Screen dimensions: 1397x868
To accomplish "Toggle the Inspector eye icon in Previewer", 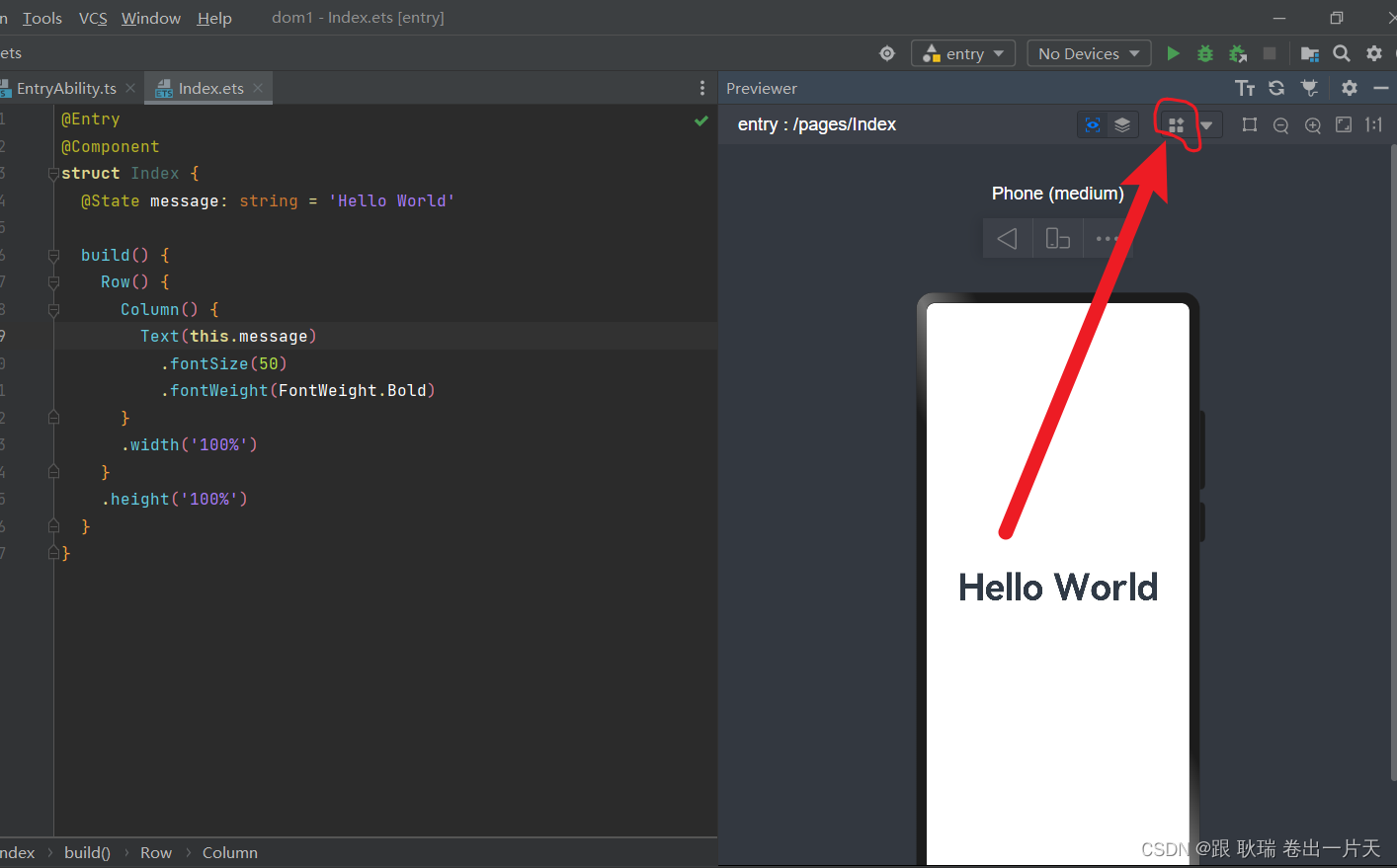I will (x=1093, y=124).
